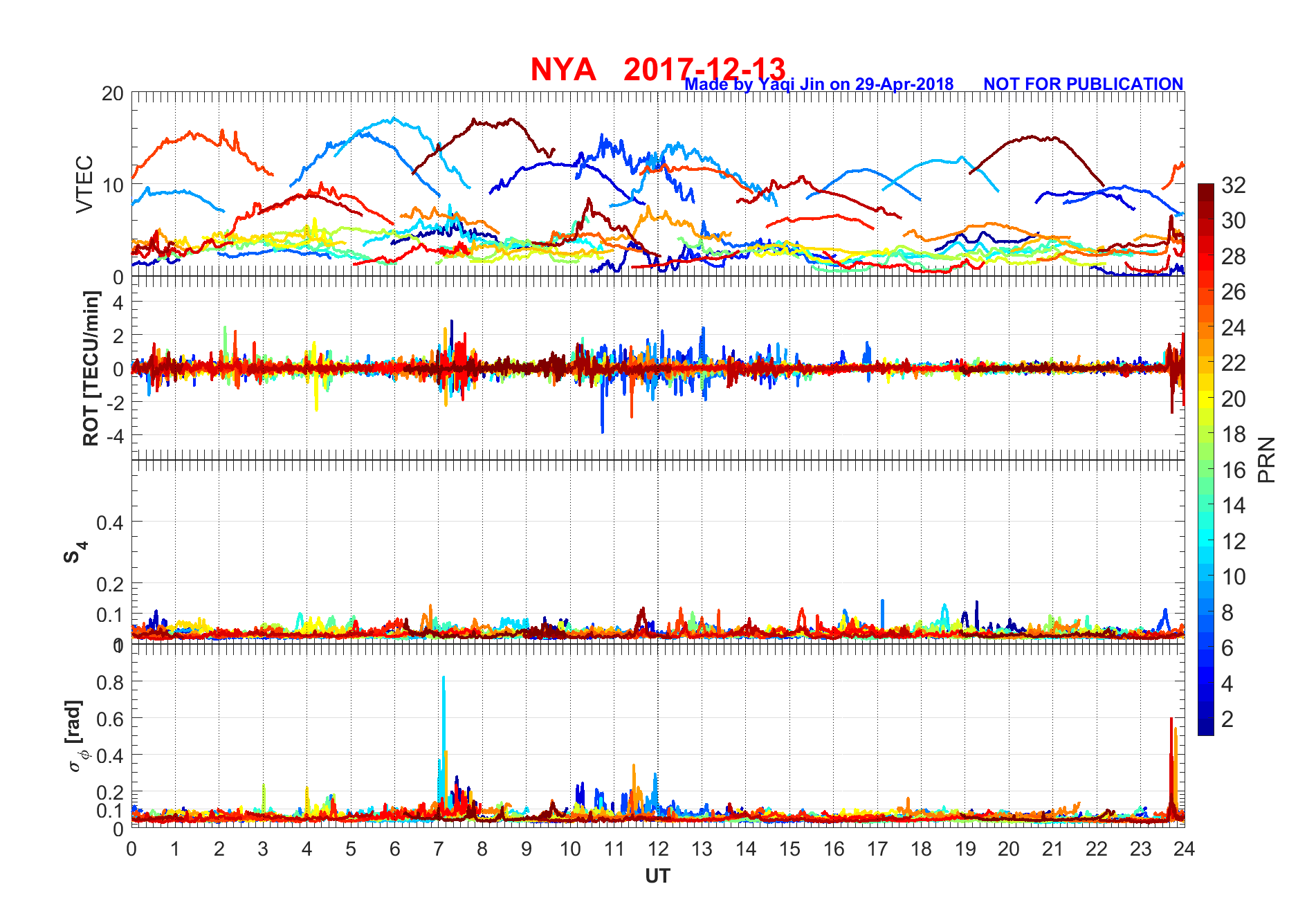Click colorbar tick label "24"
The image size is (1316, 920).
1233,327
